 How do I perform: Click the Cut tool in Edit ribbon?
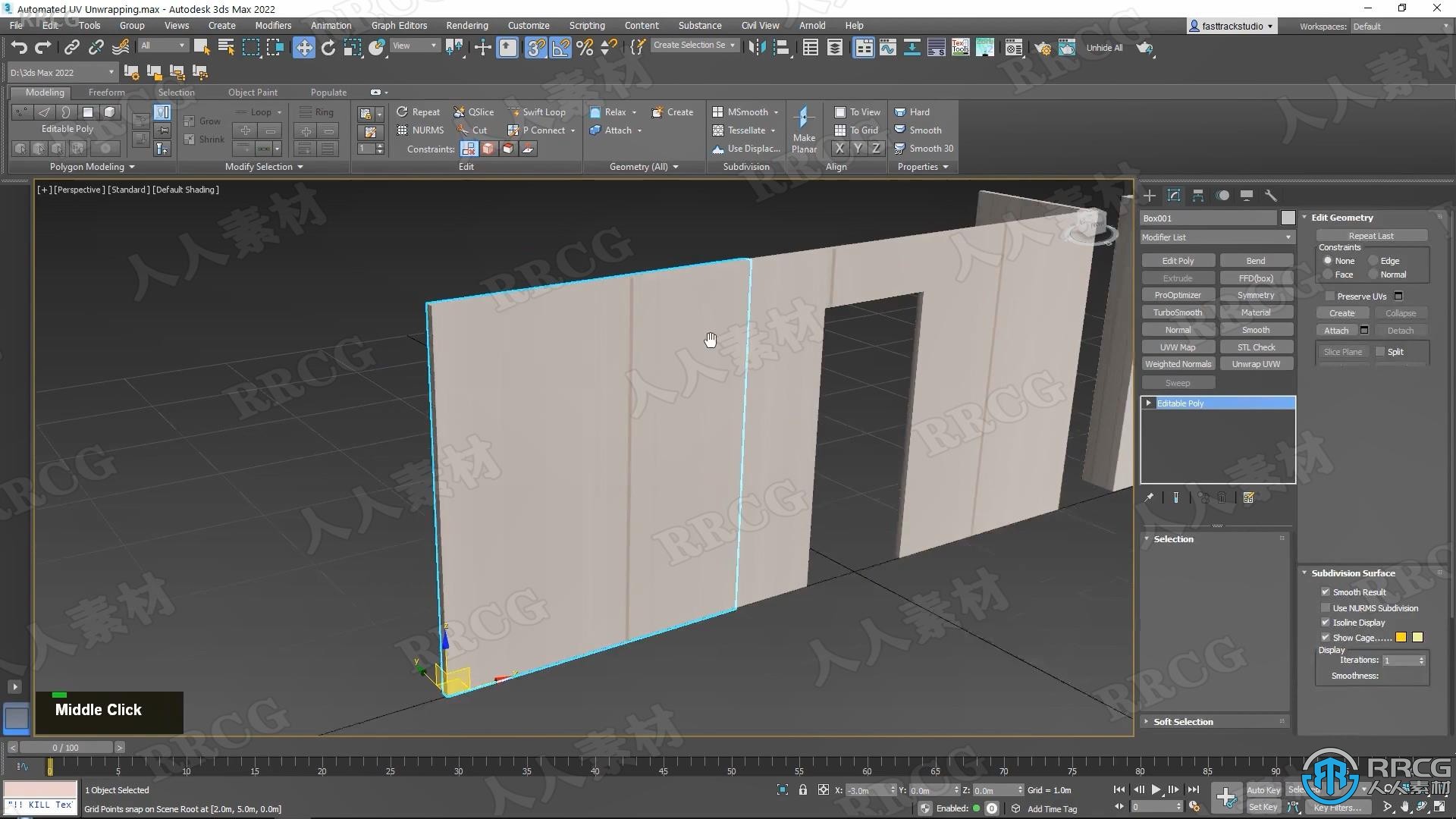point(478,130)
